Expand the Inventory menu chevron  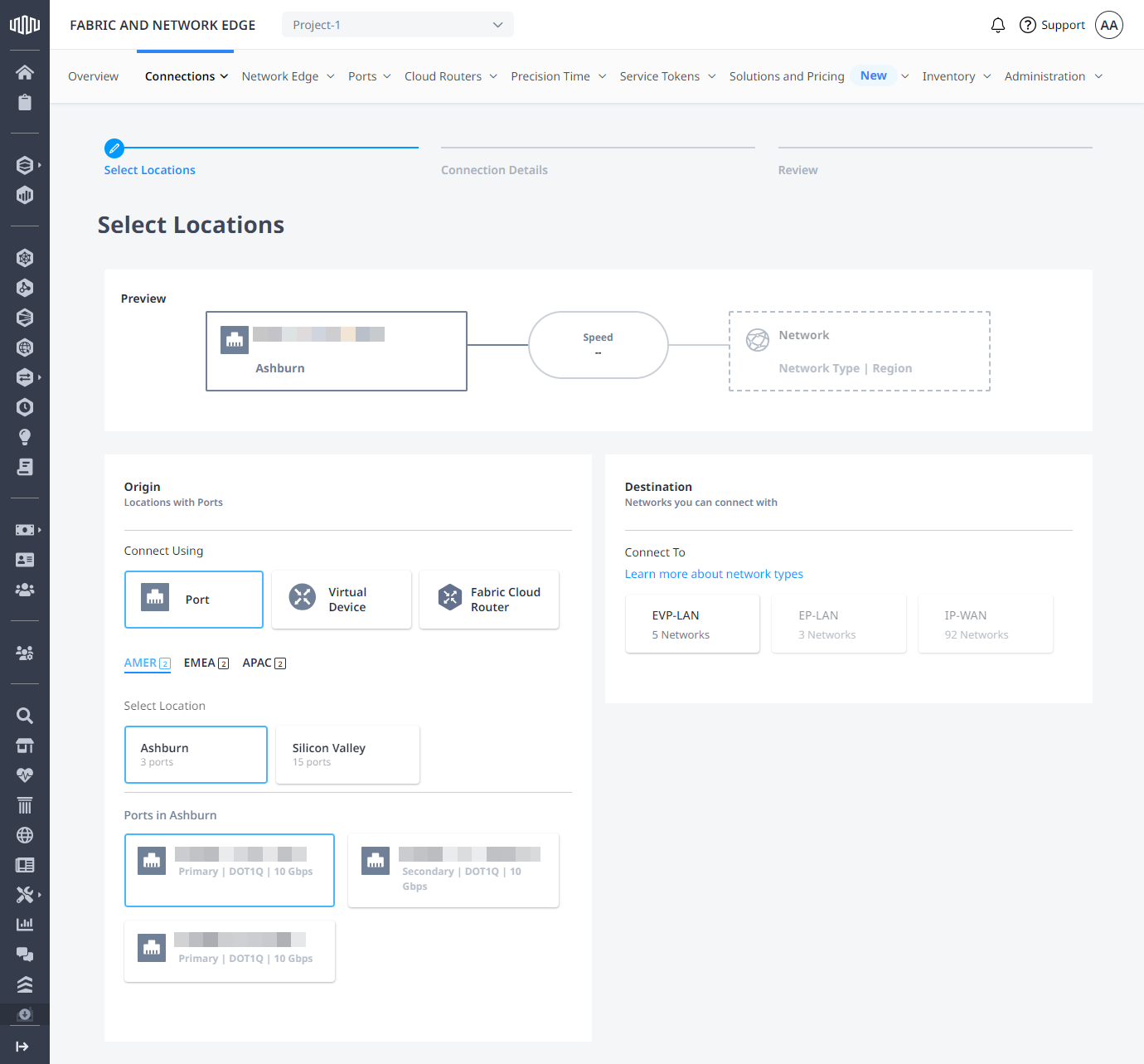(x=987, y=76)
